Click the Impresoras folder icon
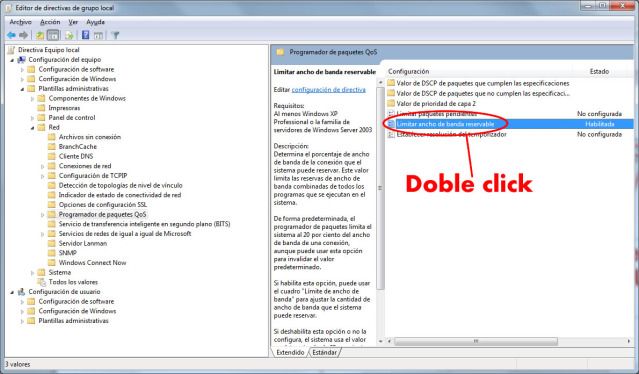The width and height of the screenshot is (639, 374). click(x=42, y=108)
